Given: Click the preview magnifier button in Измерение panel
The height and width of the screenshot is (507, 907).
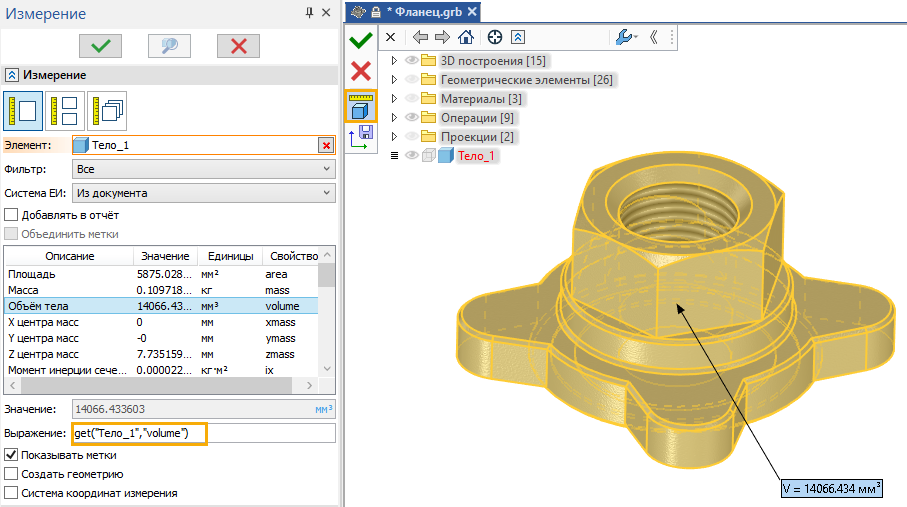Looking at the screenshot, I should click(169, 45).
